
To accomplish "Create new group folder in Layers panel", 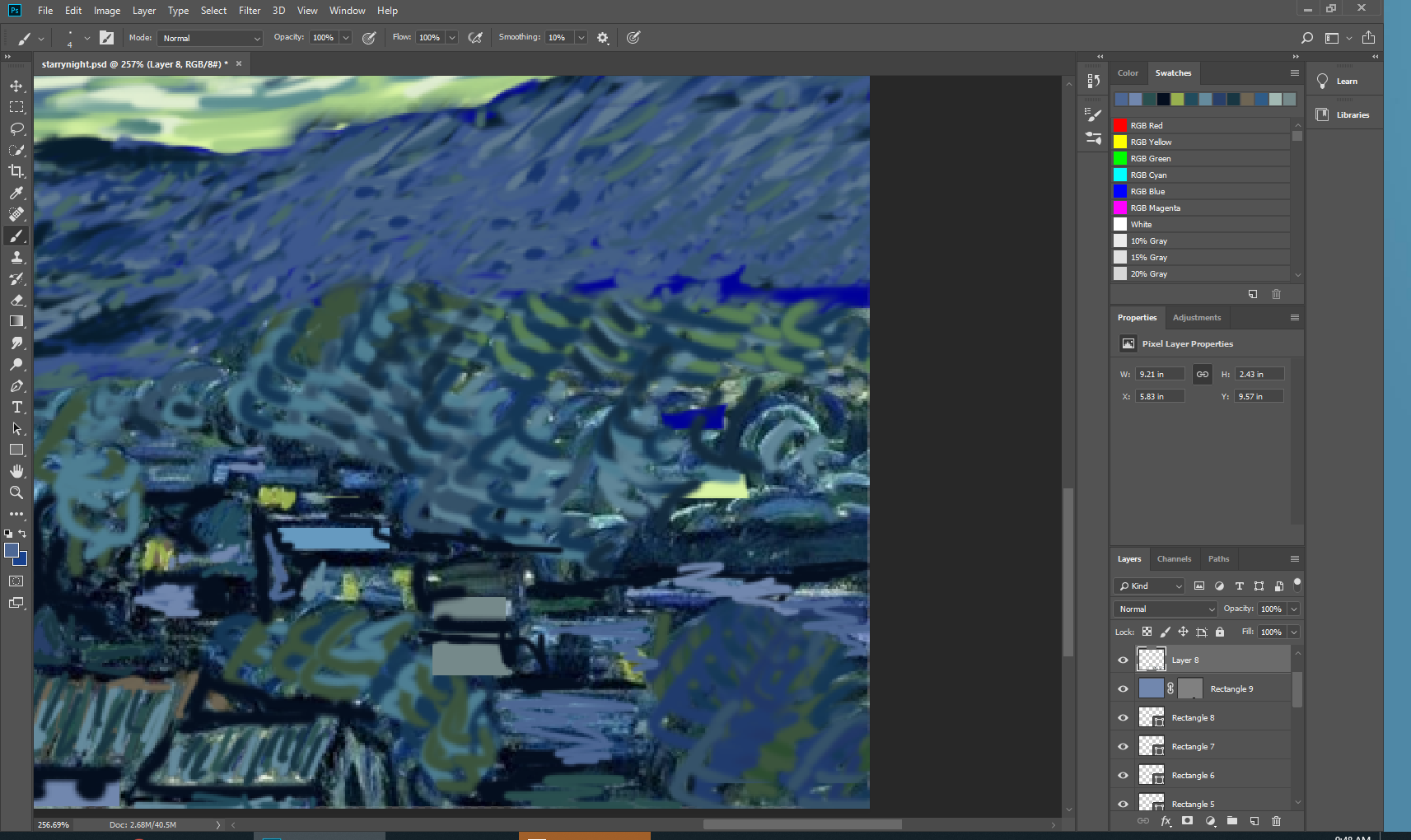I will point(1232,821).
